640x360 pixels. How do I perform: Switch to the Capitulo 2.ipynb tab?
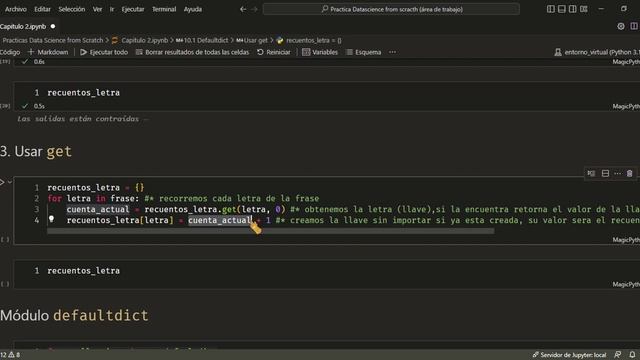click(23, 27)
